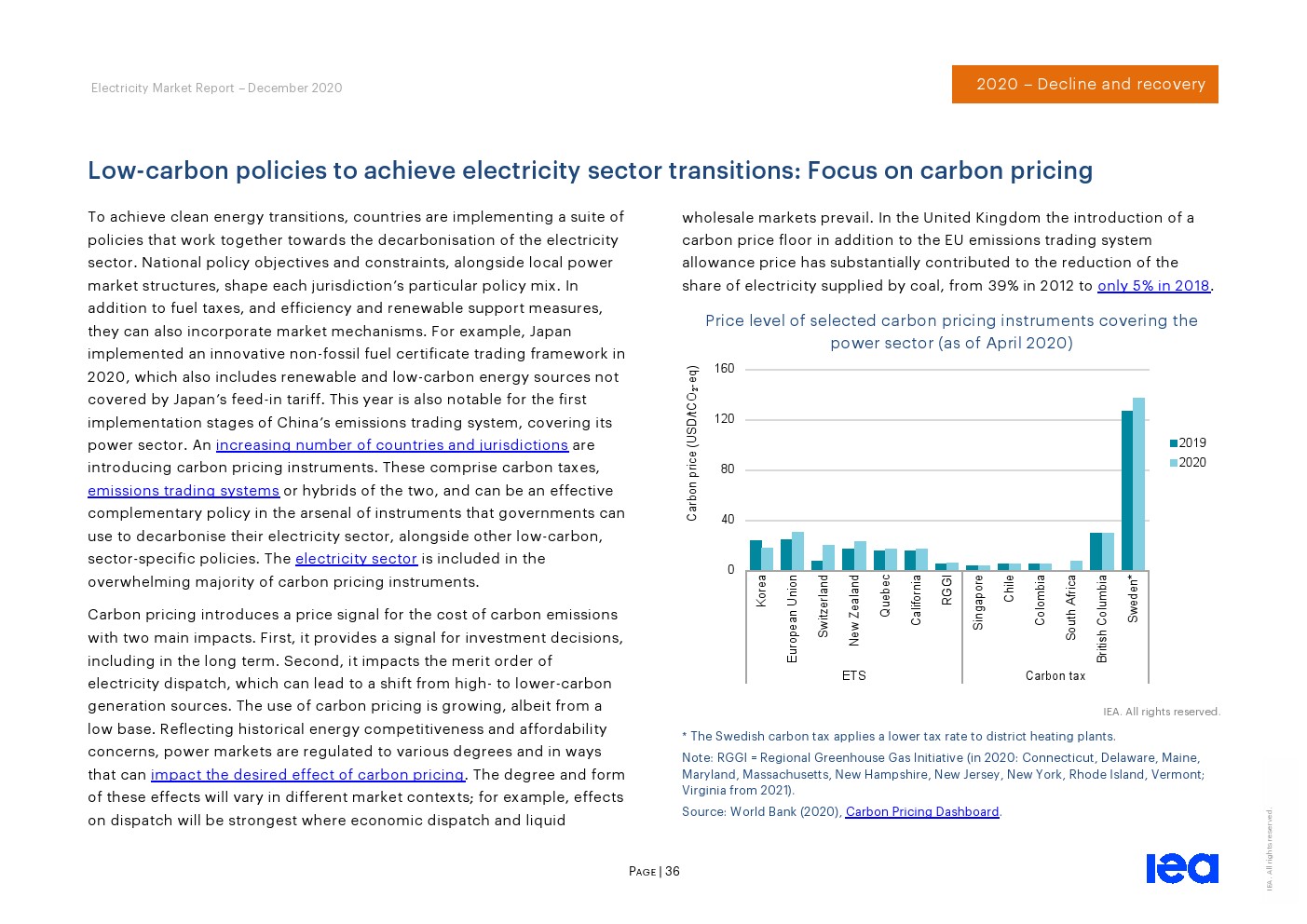The width and height of the screenshot is (1307, 924).
Task: Click the page heading about carbon pricing
Action: click(x=590, y=170)
